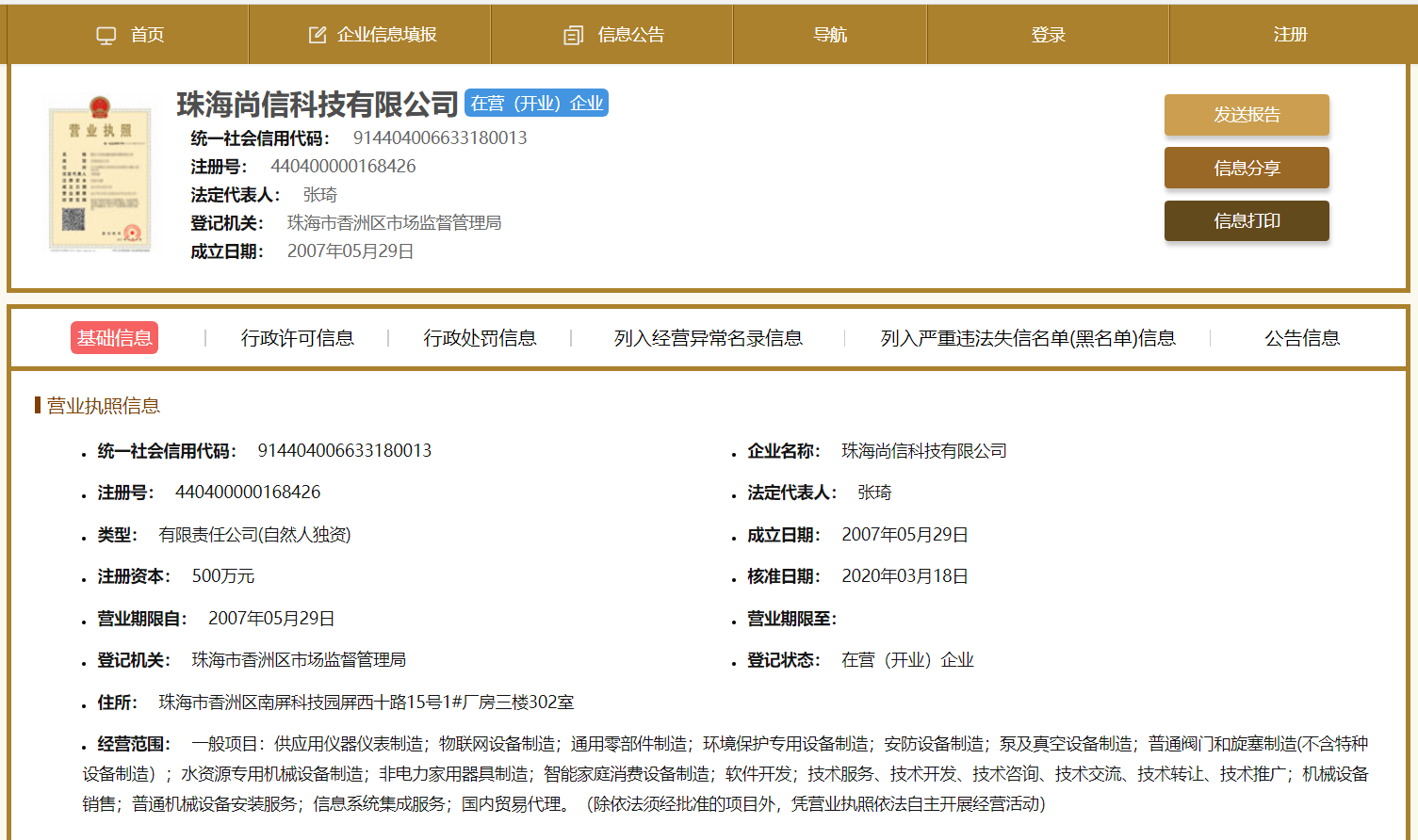
Task: Open 列入经营异常名录信息 tab
Action: (x=709, y=338)
